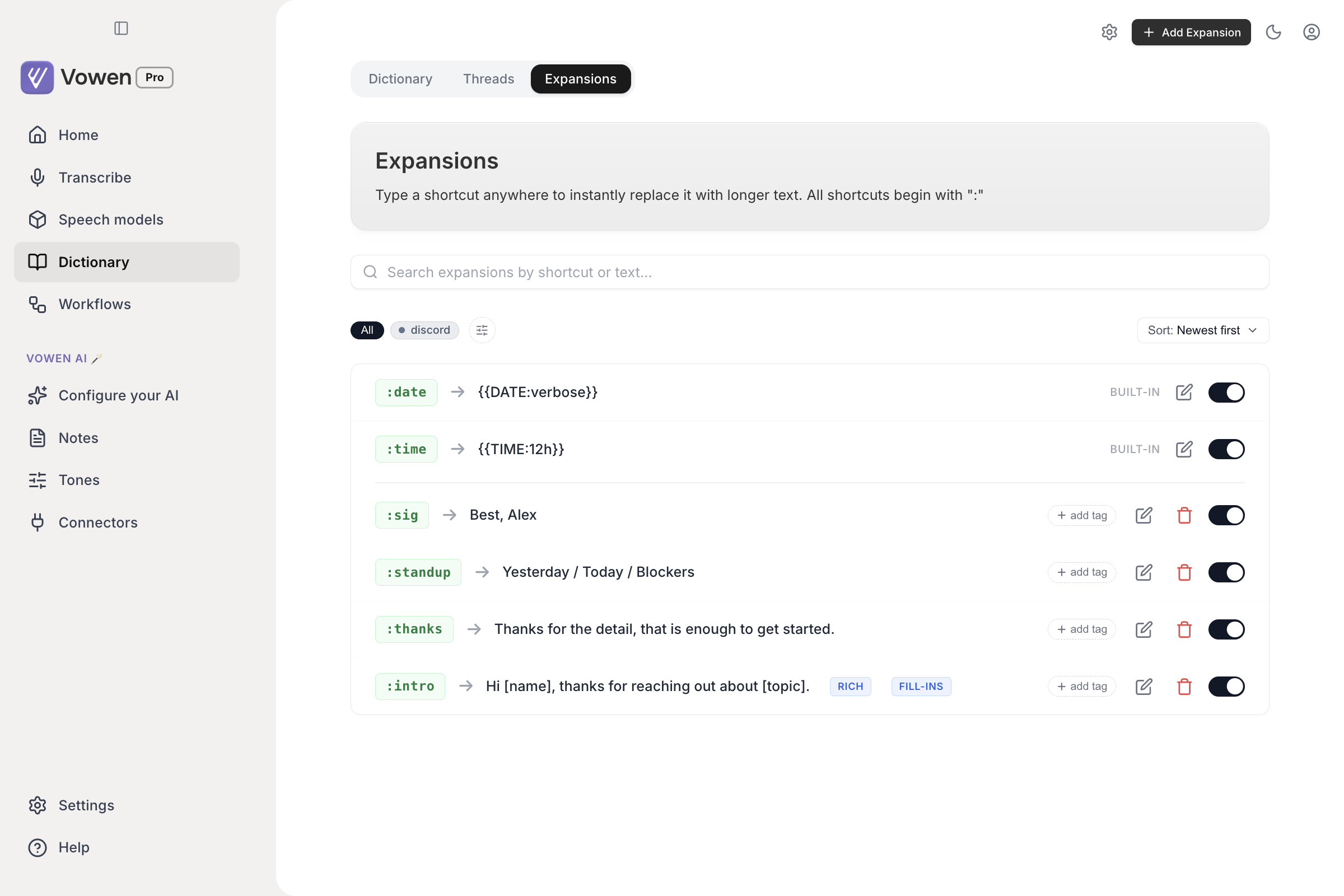The image size is (1344, 896).
Task: Add tag to the :thanks row
Action: (1082, 629)
